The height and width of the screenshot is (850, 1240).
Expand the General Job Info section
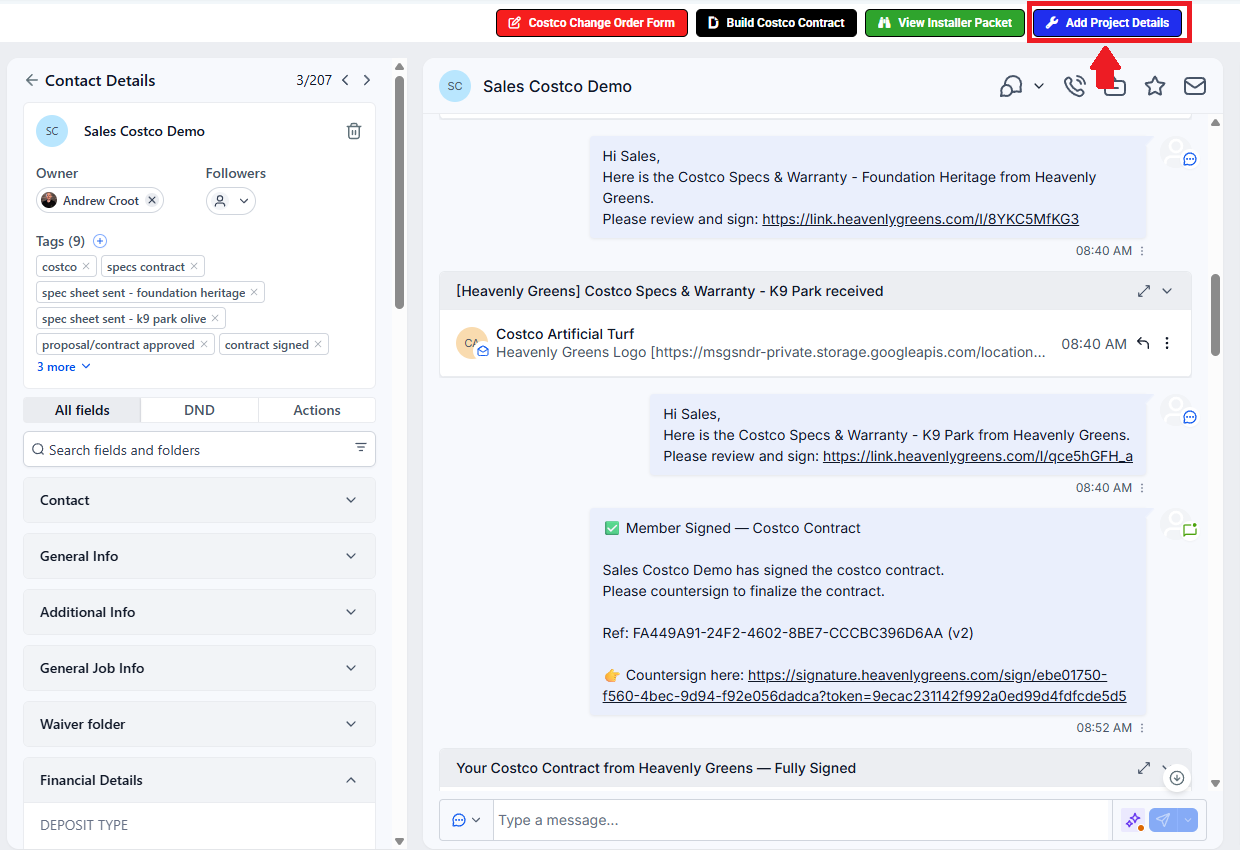[199, 668]
